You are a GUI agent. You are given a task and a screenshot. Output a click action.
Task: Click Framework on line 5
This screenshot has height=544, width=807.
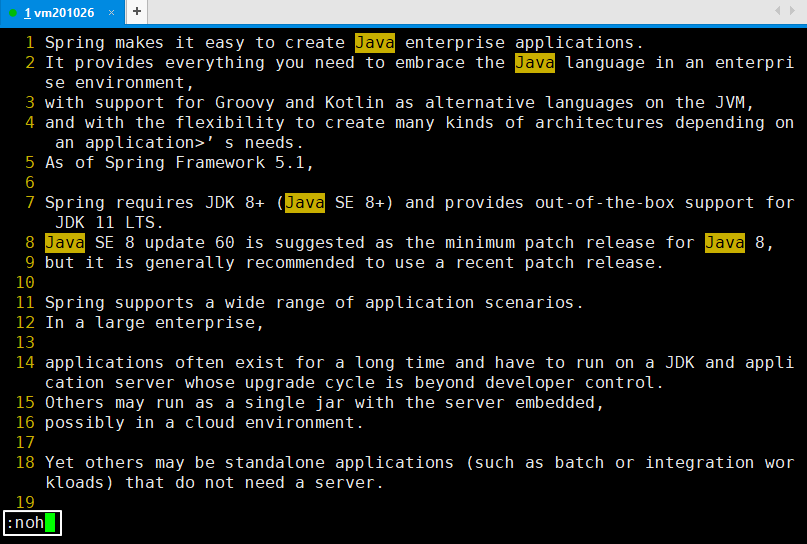pos(220,163)
